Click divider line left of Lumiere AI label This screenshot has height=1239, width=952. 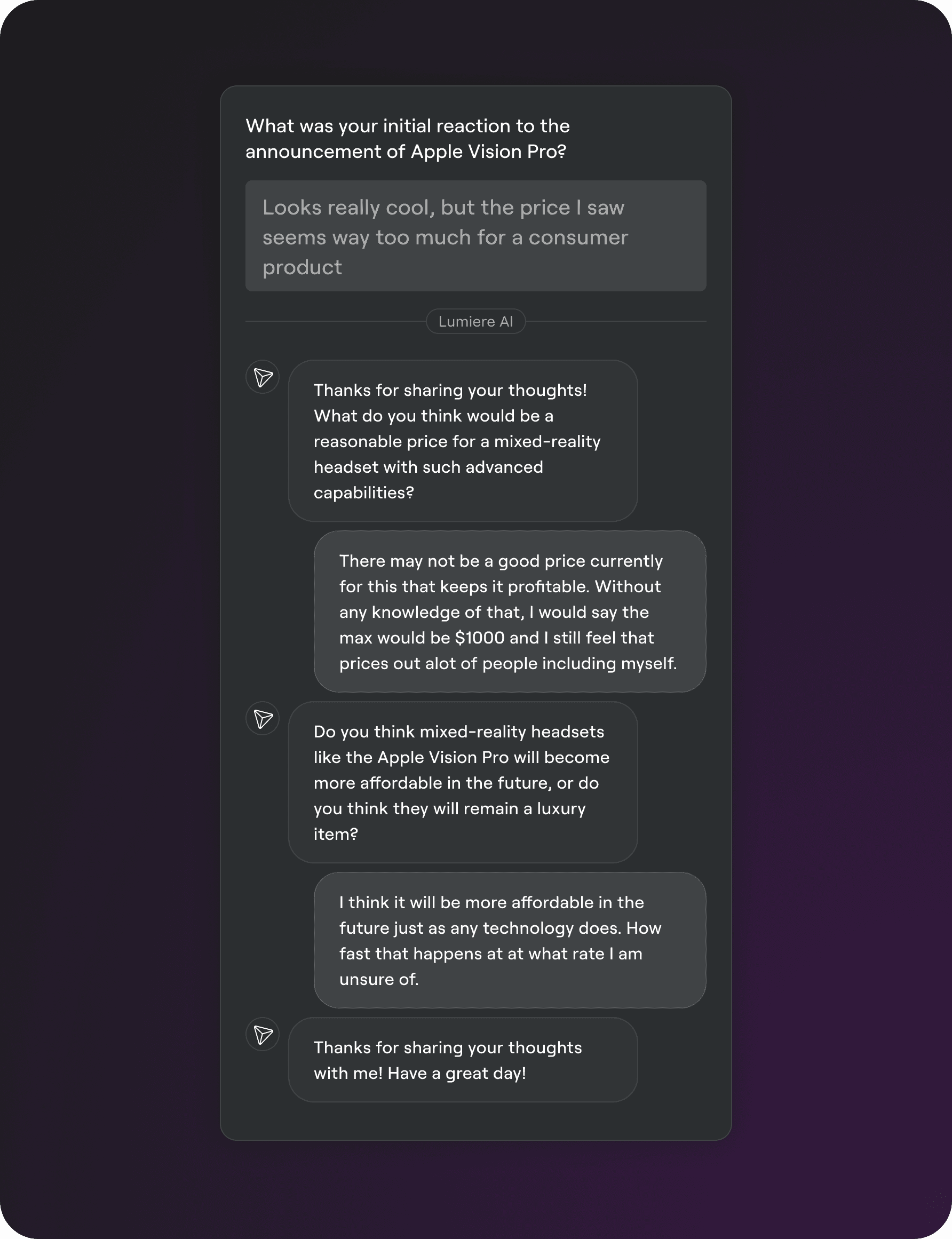tap(336, 321)
